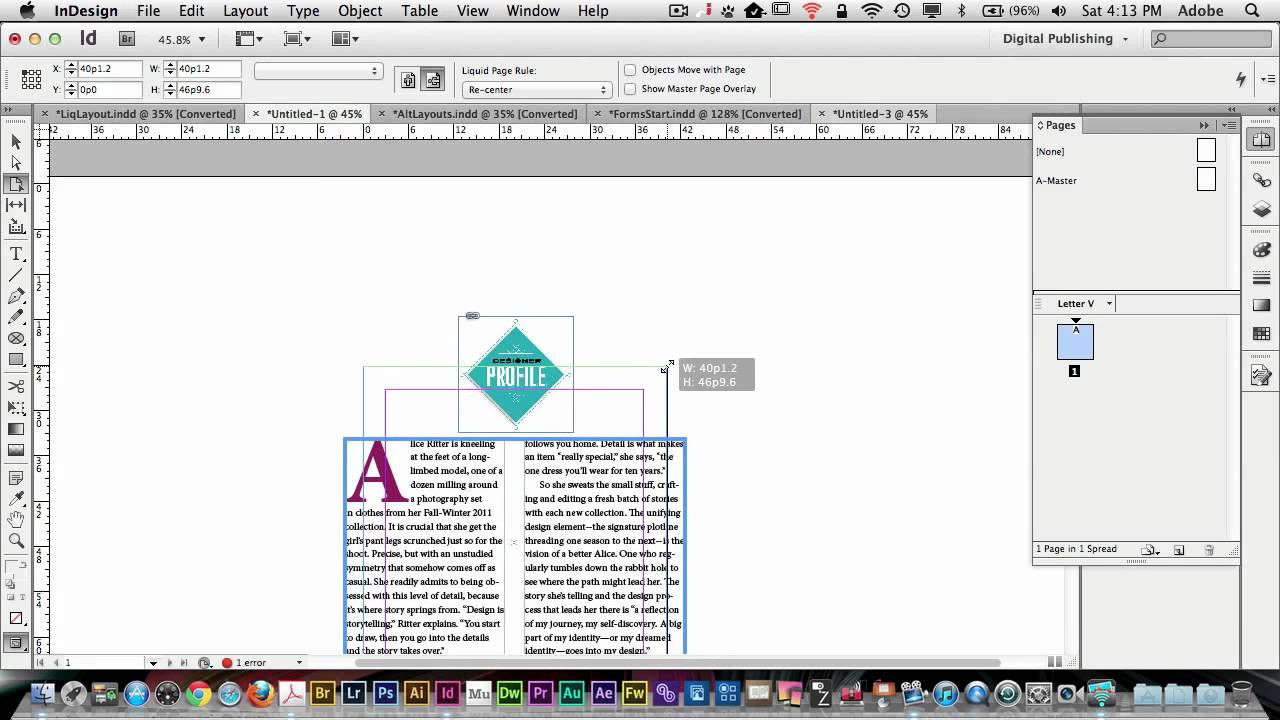
Task: Open the page size preset dropdown
Action: [x=318, y=71]
